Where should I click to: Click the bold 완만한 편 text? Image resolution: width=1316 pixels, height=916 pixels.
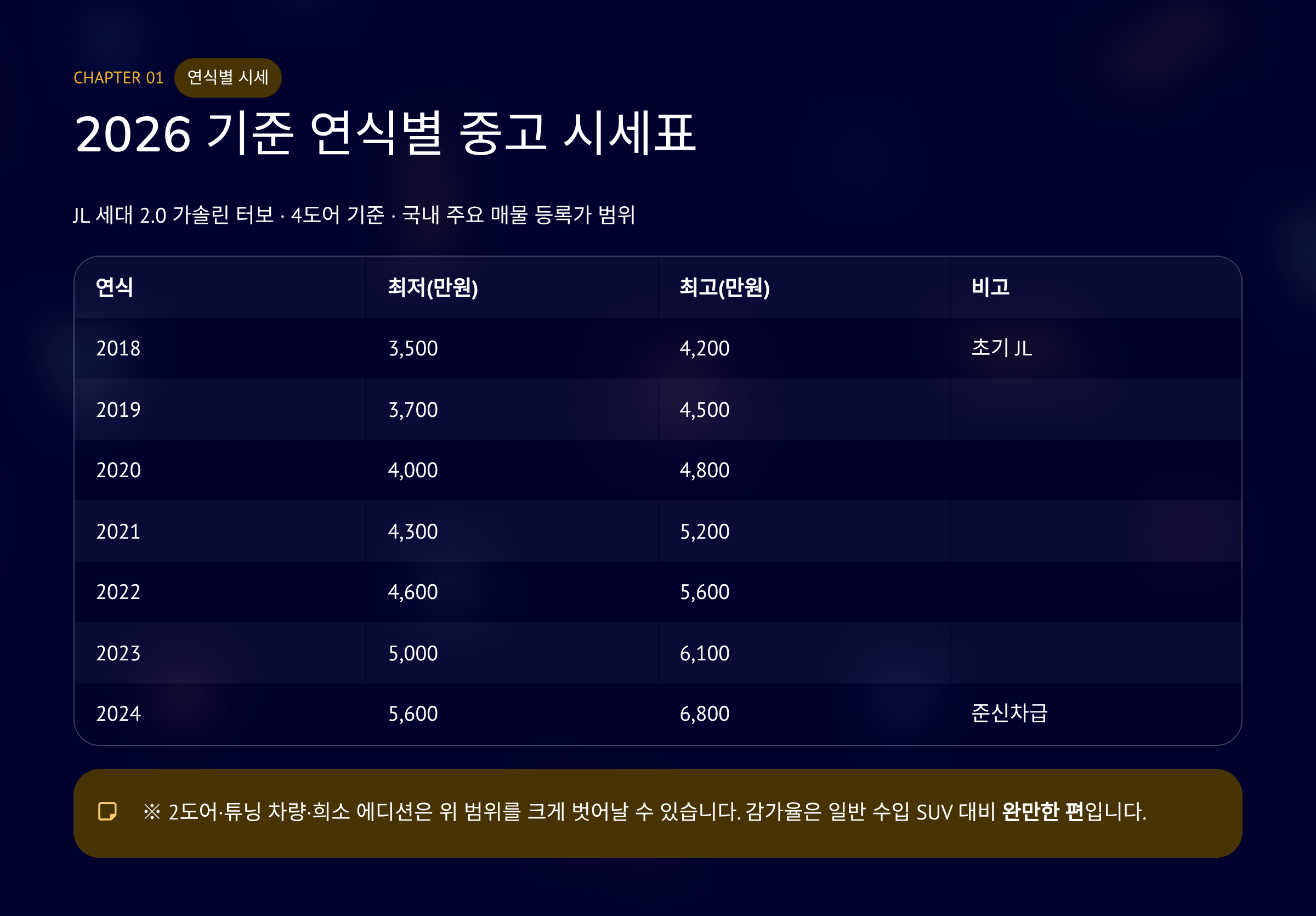click(1042, 812)
